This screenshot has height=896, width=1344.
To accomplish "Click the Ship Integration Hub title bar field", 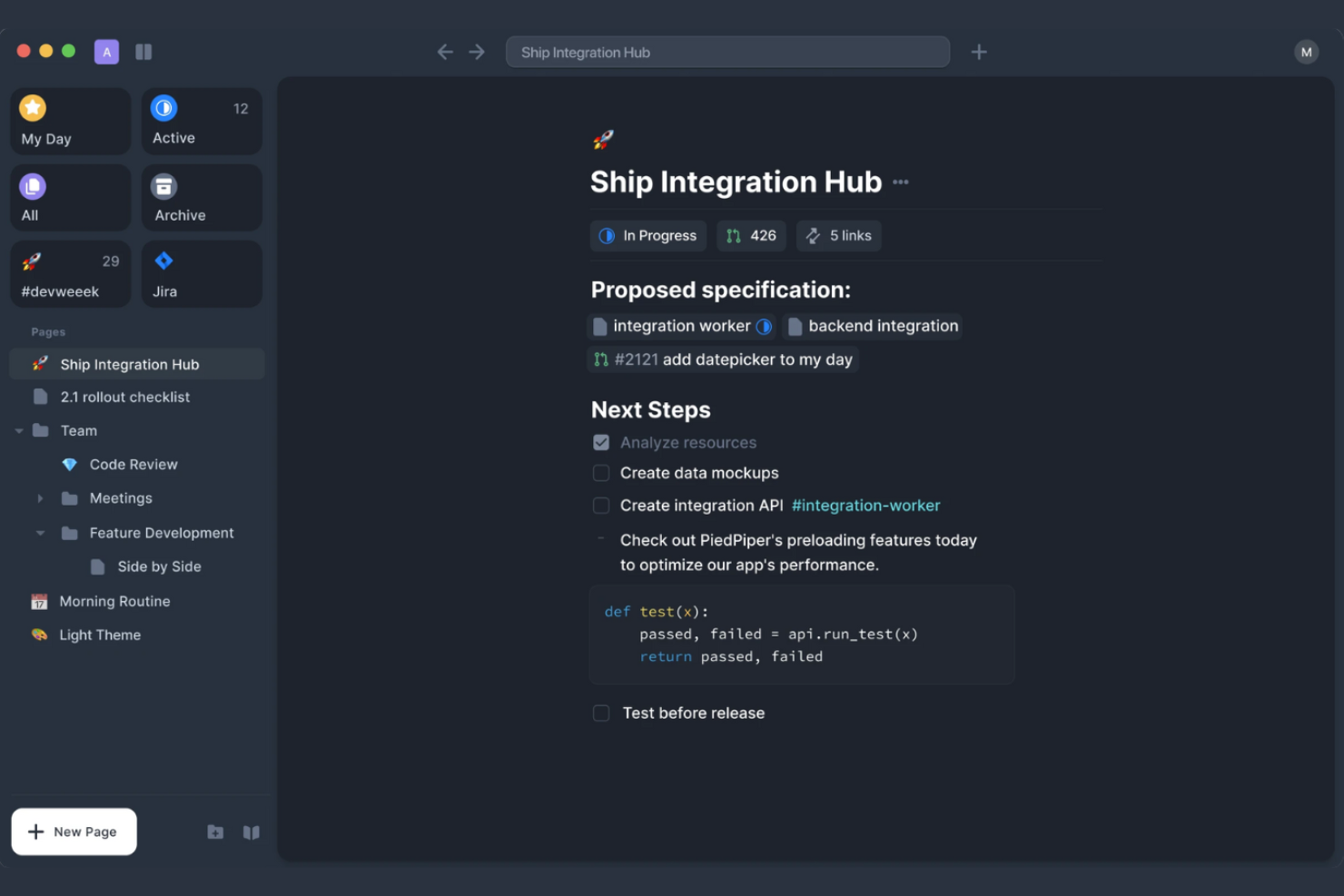I will (727, 52).
